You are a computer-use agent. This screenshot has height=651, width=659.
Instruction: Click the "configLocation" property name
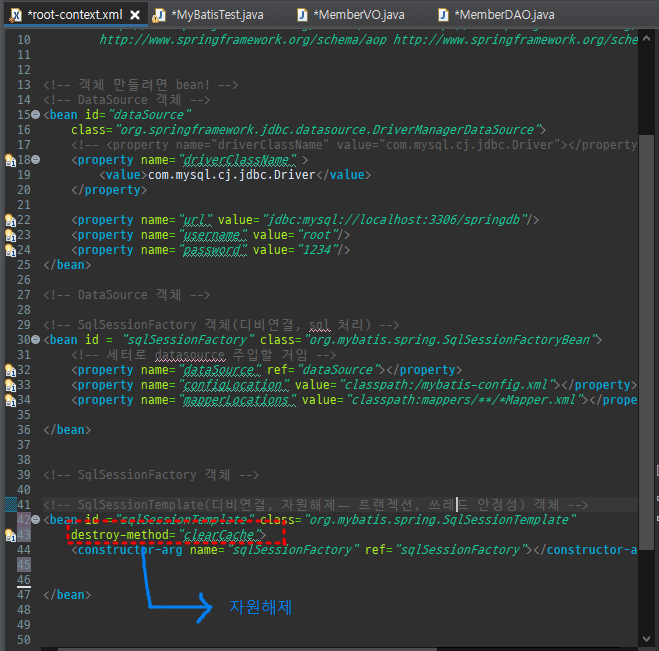(234, 385)
